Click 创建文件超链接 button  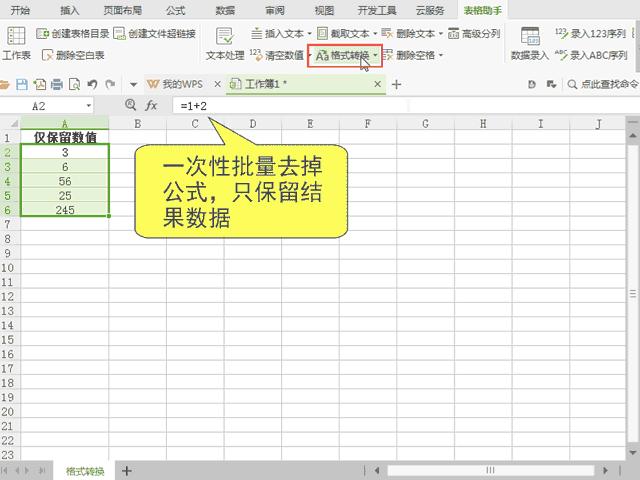point(154,33)
